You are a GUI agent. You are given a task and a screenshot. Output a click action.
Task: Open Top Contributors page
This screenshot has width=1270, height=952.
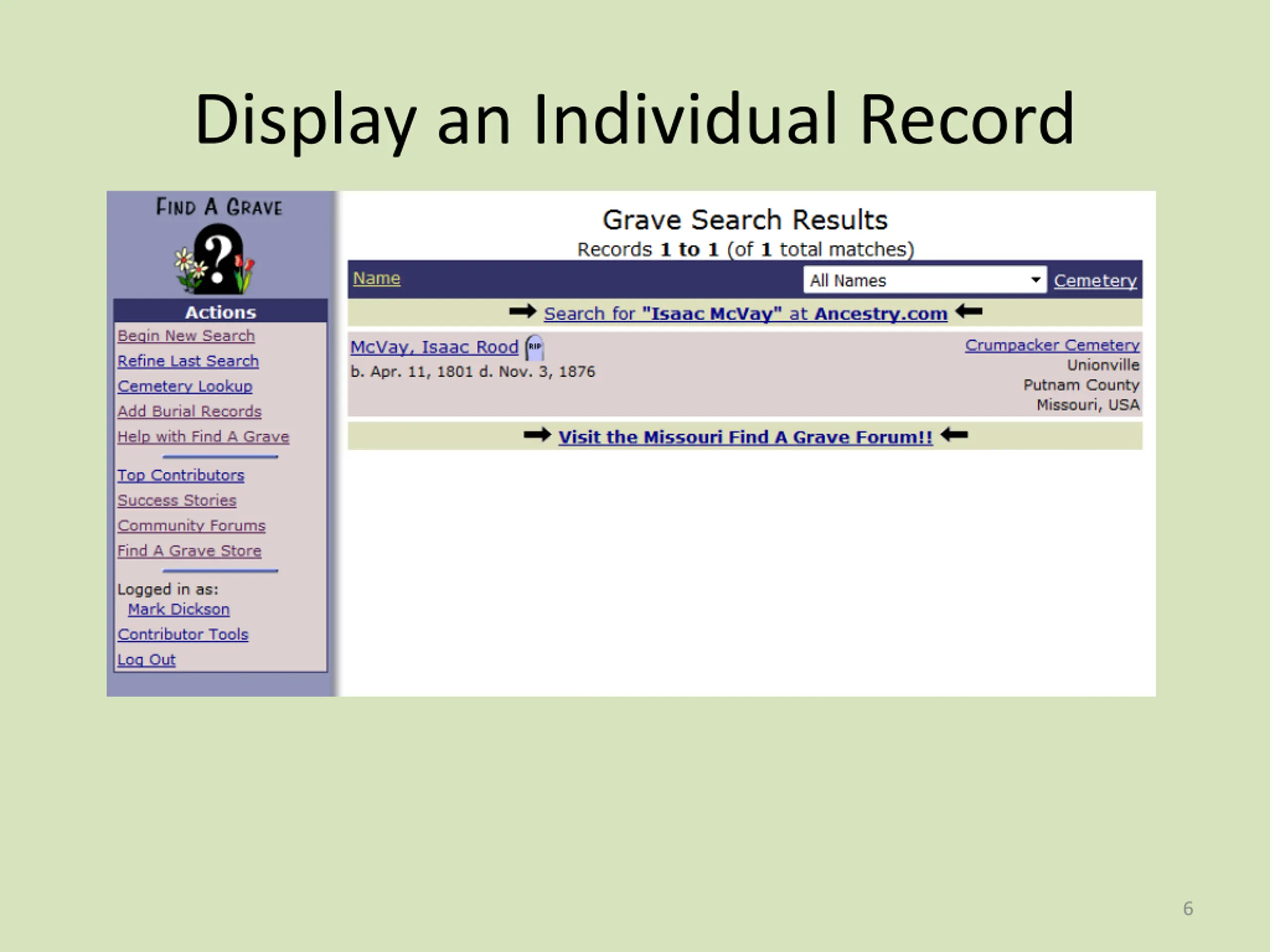pyautogui.click(x=181, y=475)
